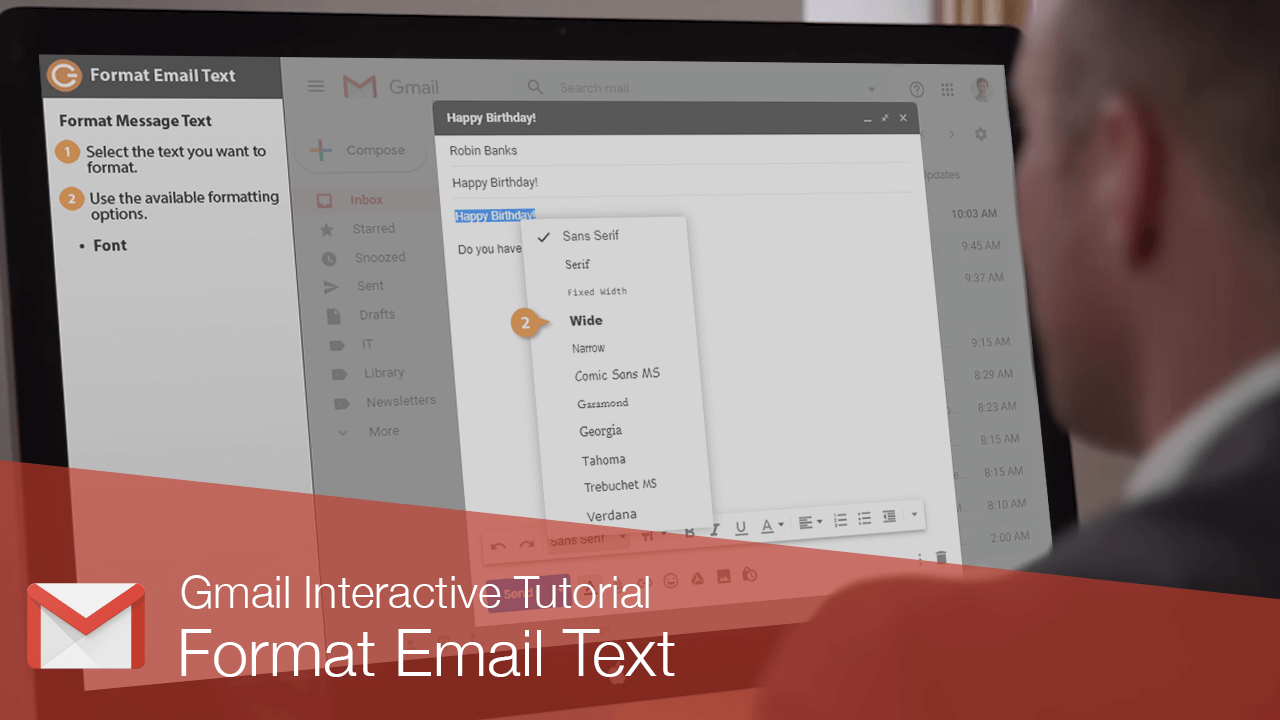Click the search magnifier icon

(x=536, y=87)
